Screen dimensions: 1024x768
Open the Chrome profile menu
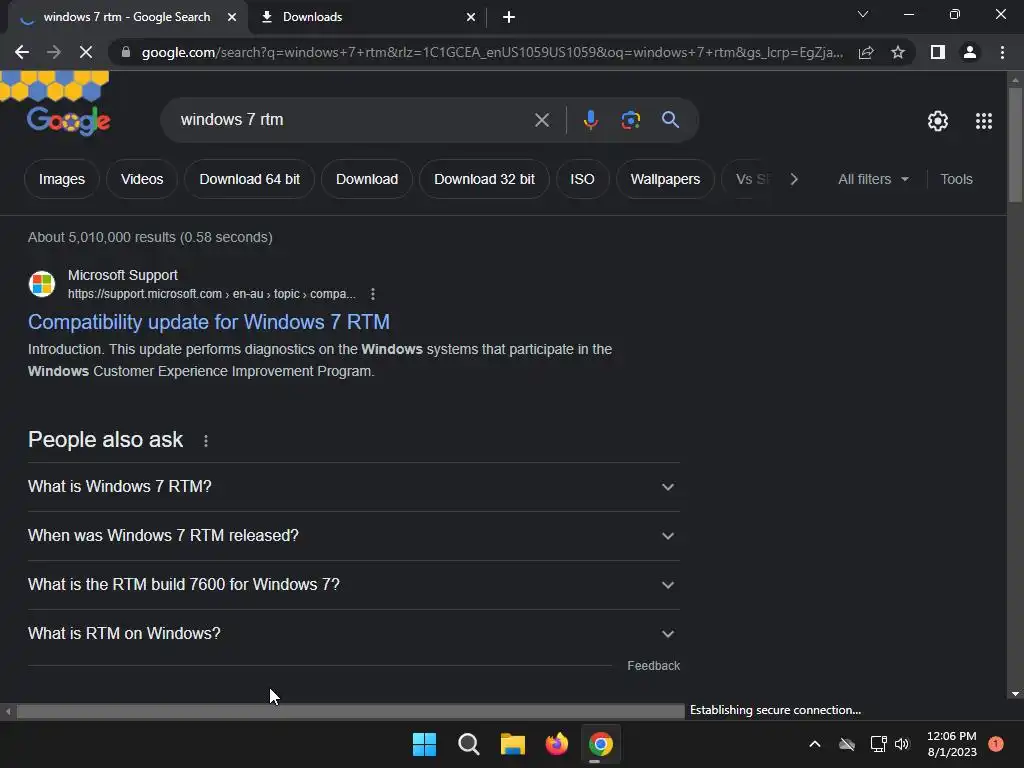pos(970,52)
